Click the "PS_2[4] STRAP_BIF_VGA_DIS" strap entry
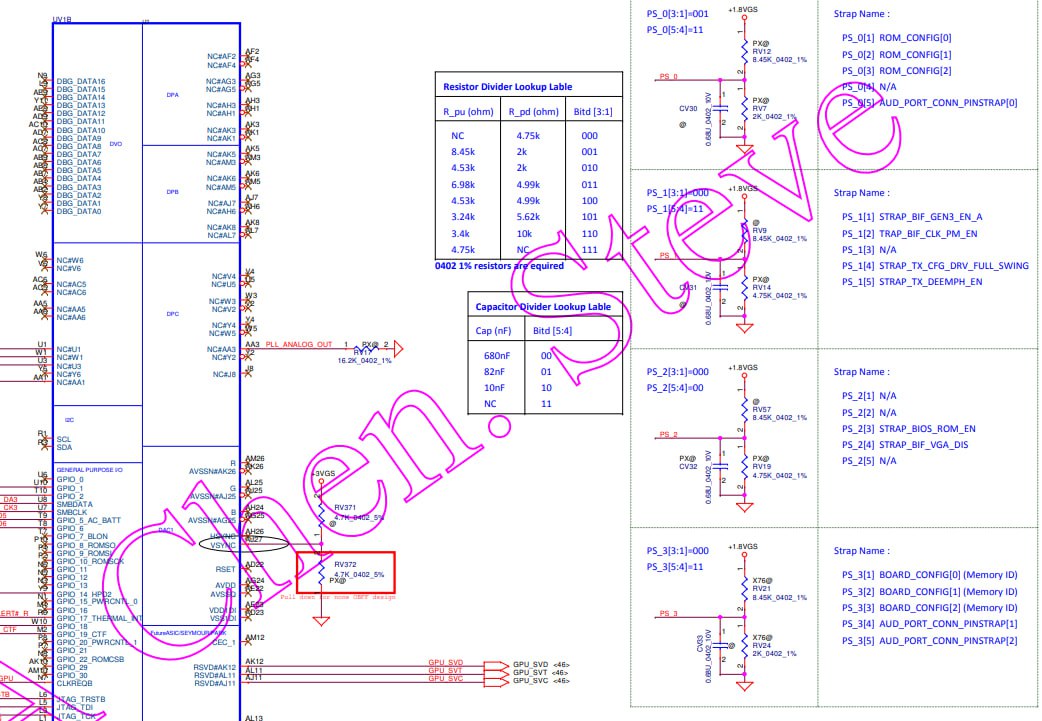Image resolution: width=1042 pixels, height=721 pixels. pos(905,445)
